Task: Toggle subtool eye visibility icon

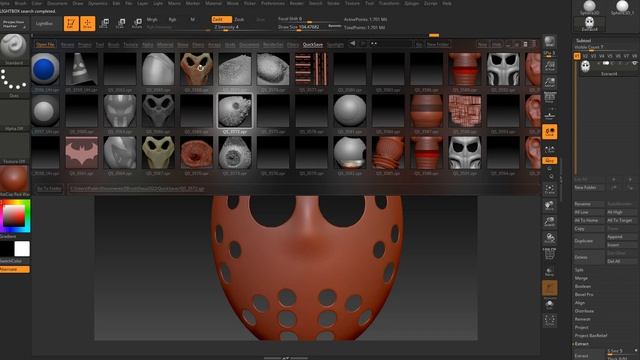Action: pos(635,63)
